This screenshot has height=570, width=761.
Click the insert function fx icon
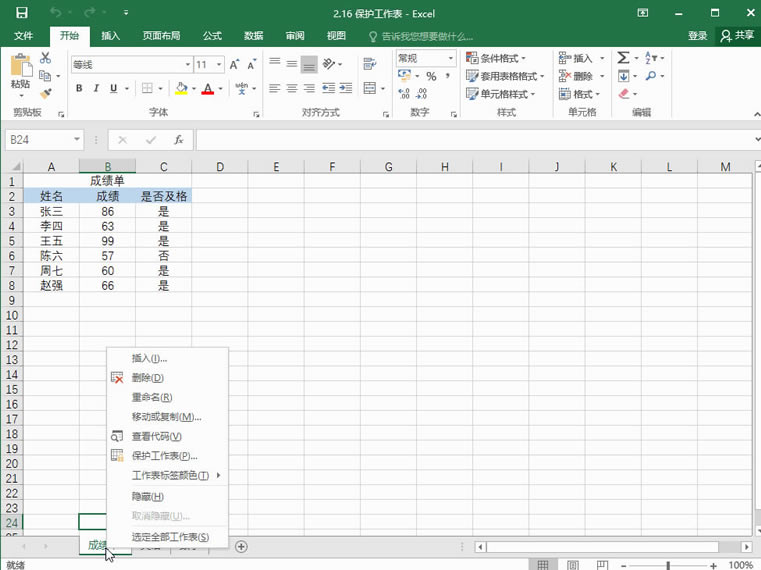point(179,140)
